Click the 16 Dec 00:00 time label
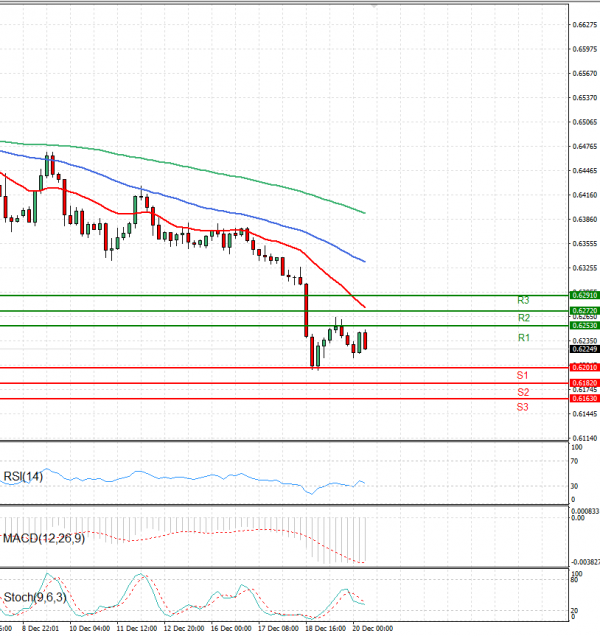 click(231, 628)
